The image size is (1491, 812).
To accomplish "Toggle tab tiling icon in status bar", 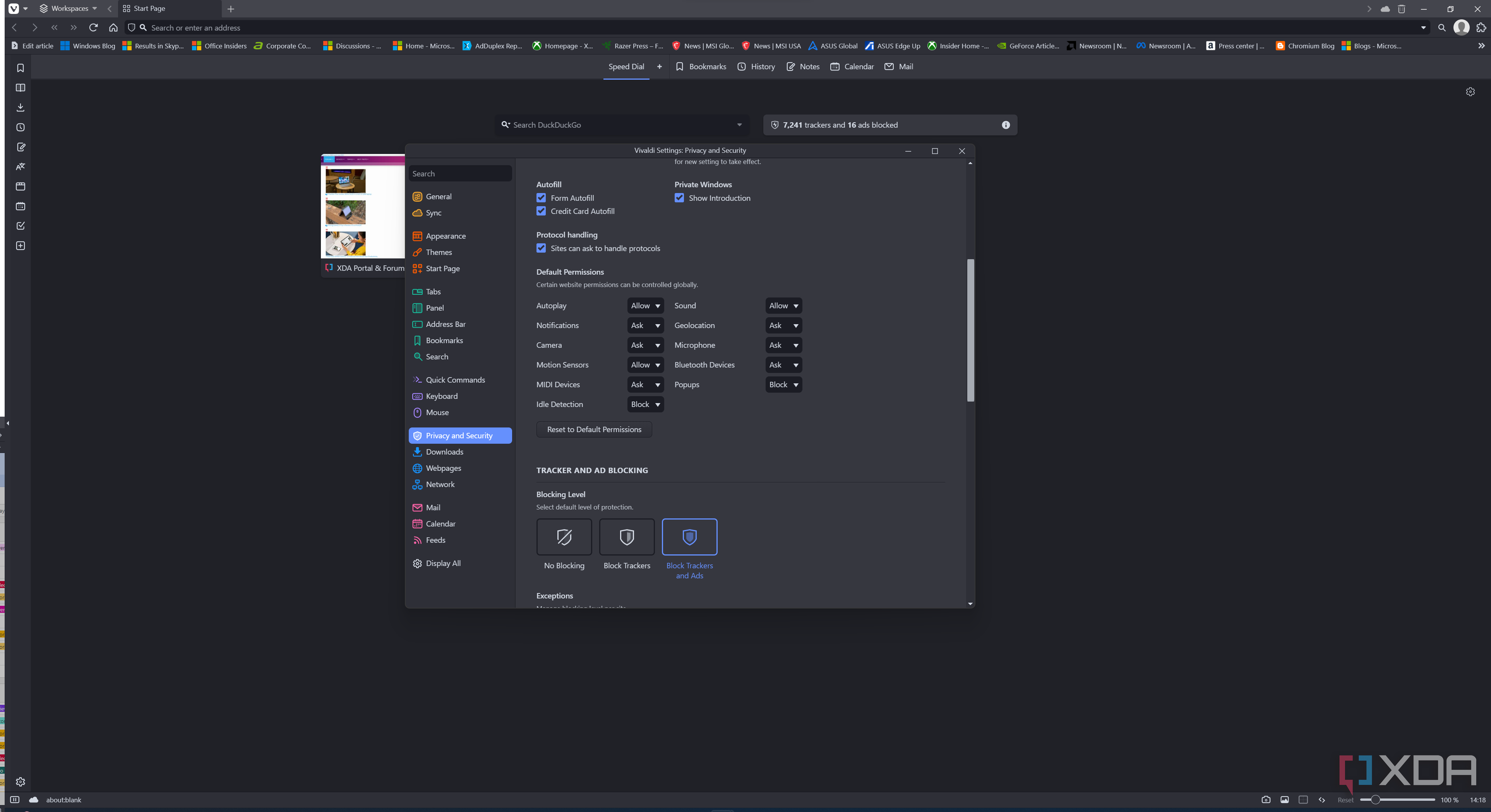I will [x=1303, y=800].
